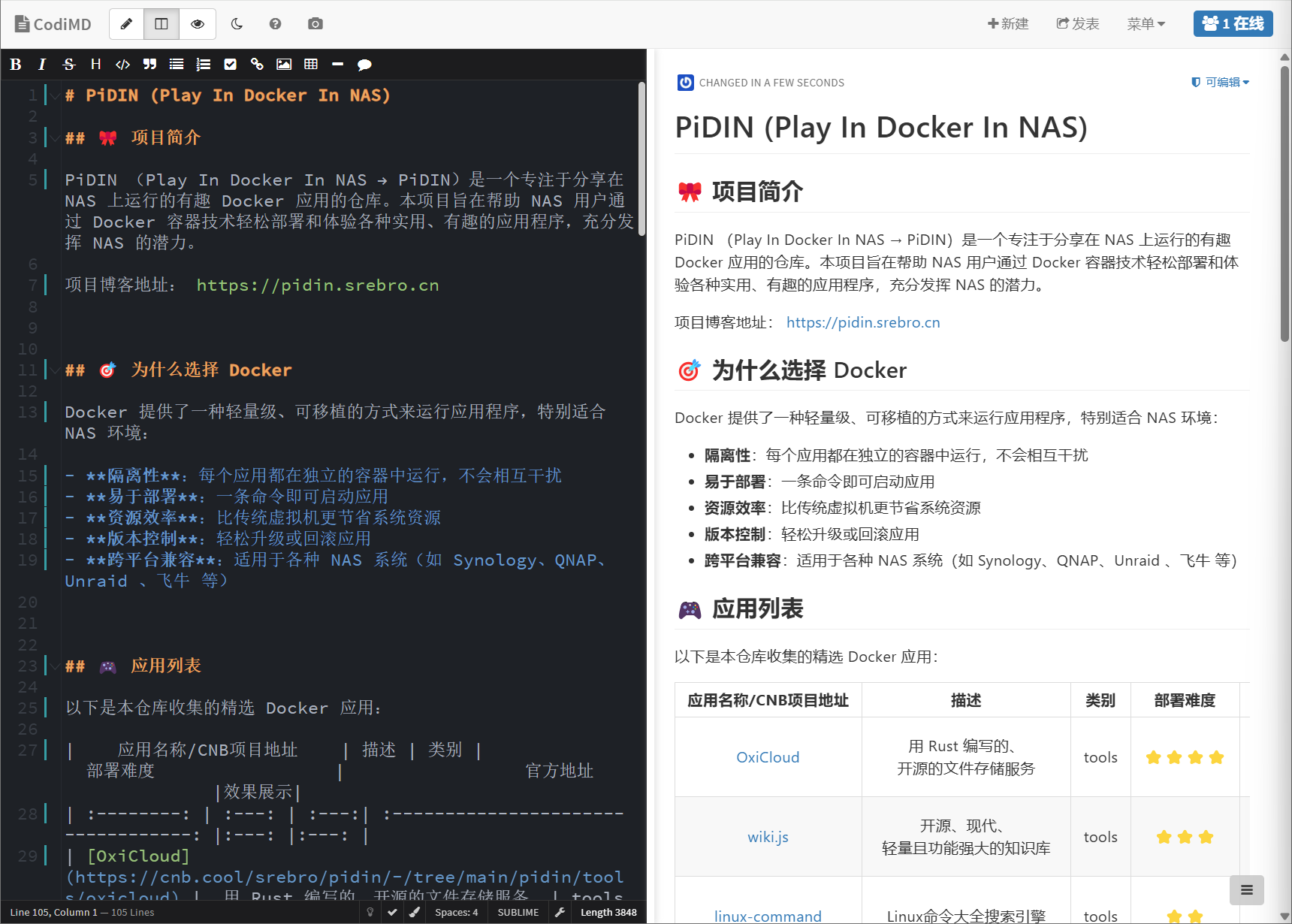The height and width of the screenshot is (924, 1292).
Task: Apply strikethrough from the toolbar
Action: (69, 65)
